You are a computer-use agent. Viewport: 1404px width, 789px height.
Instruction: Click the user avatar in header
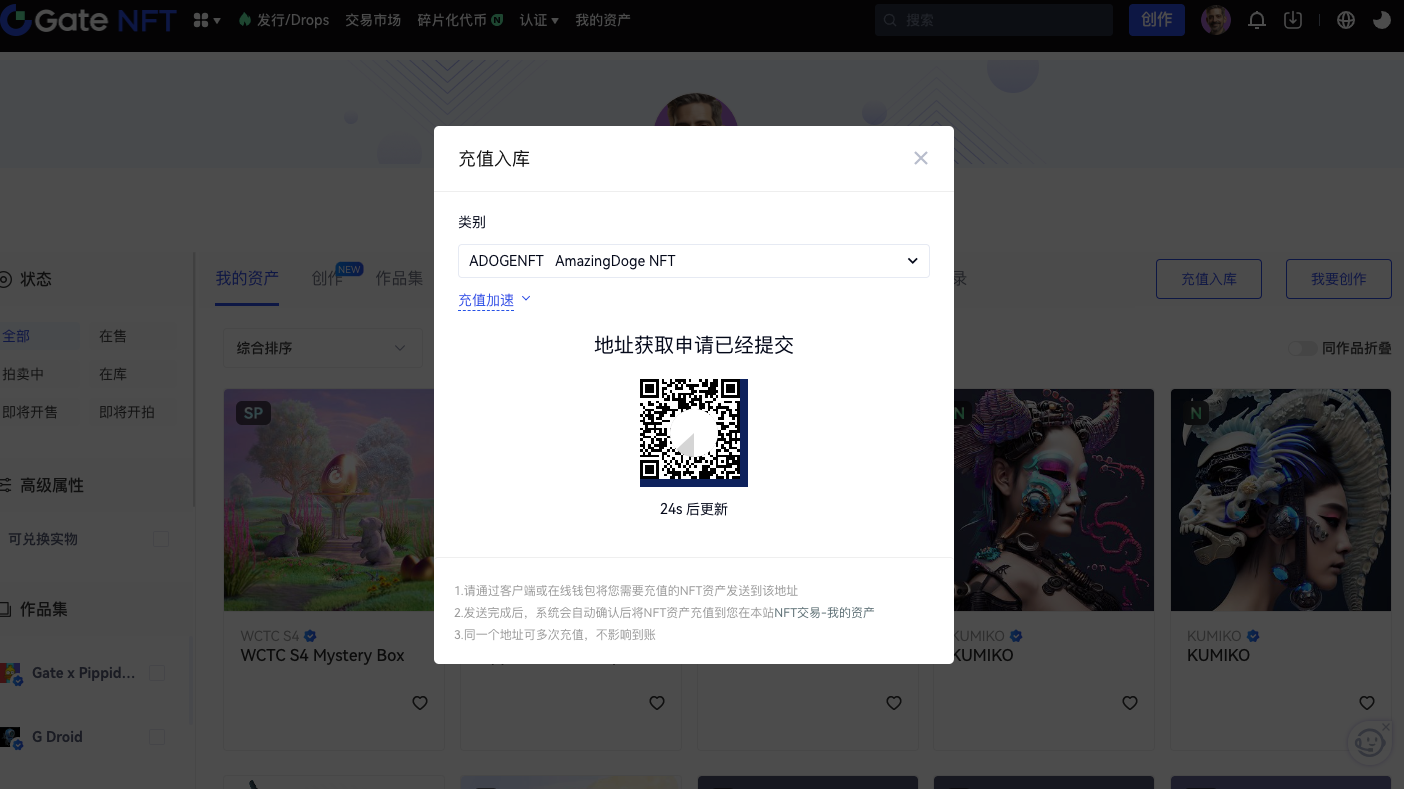click(x=1215, y=20)
